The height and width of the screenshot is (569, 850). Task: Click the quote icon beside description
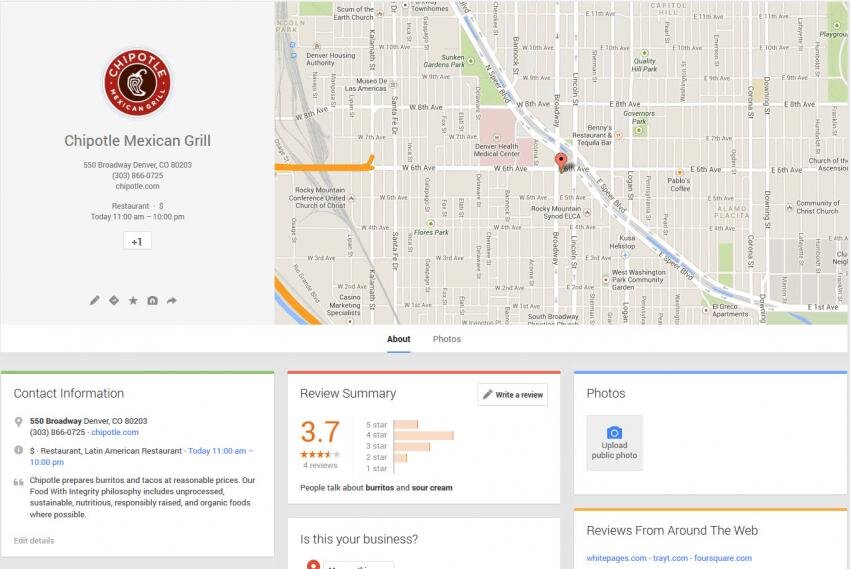[18, 482]
